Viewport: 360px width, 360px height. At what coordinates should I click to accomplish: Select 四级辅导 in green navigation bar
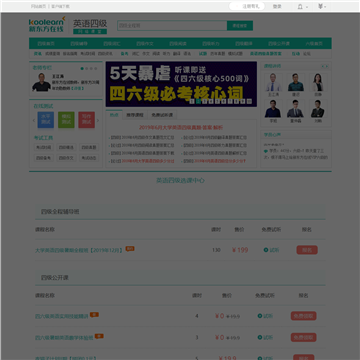pyautogui.click(x=79, y=43)
